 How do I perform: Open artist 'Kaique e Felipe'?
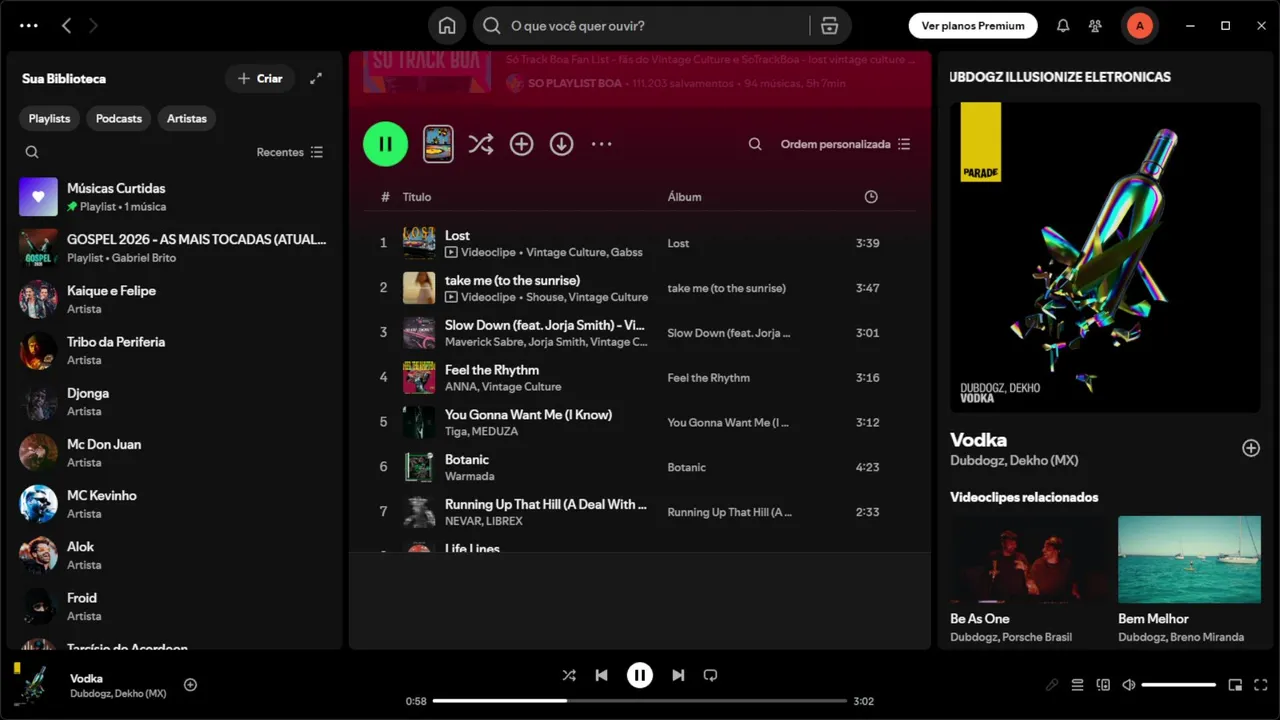pos(175,299)
